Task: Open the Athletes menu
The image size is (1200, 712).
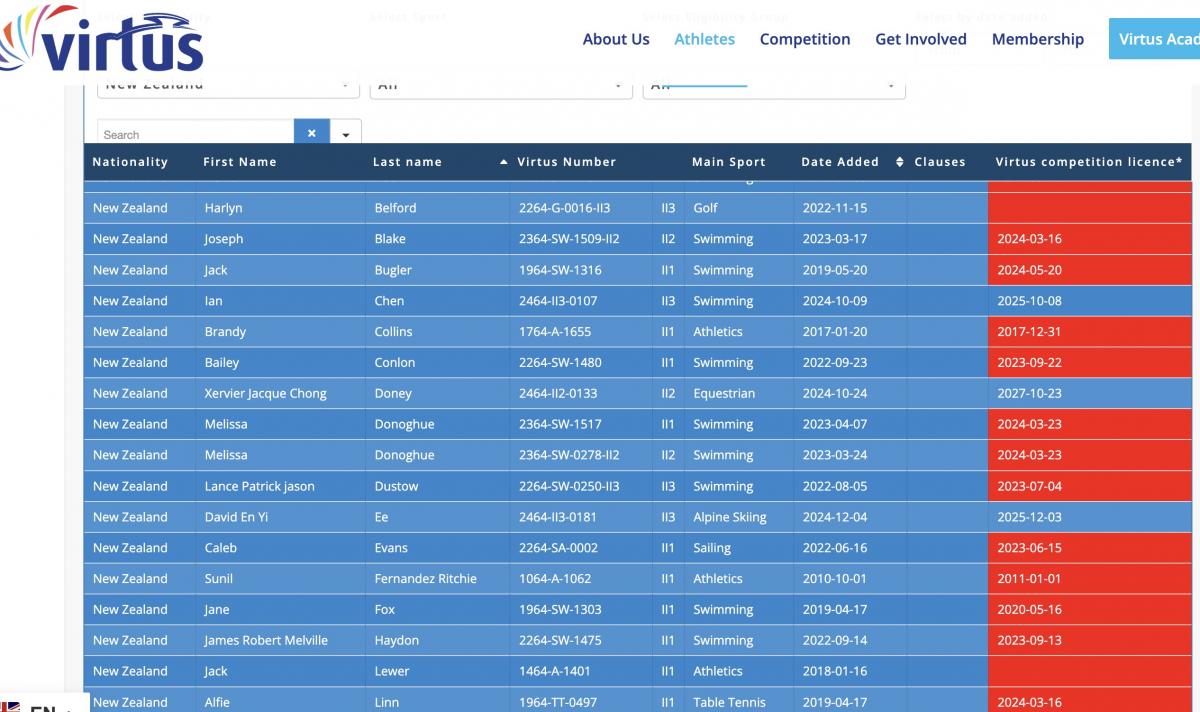Action: pos(704,39)
